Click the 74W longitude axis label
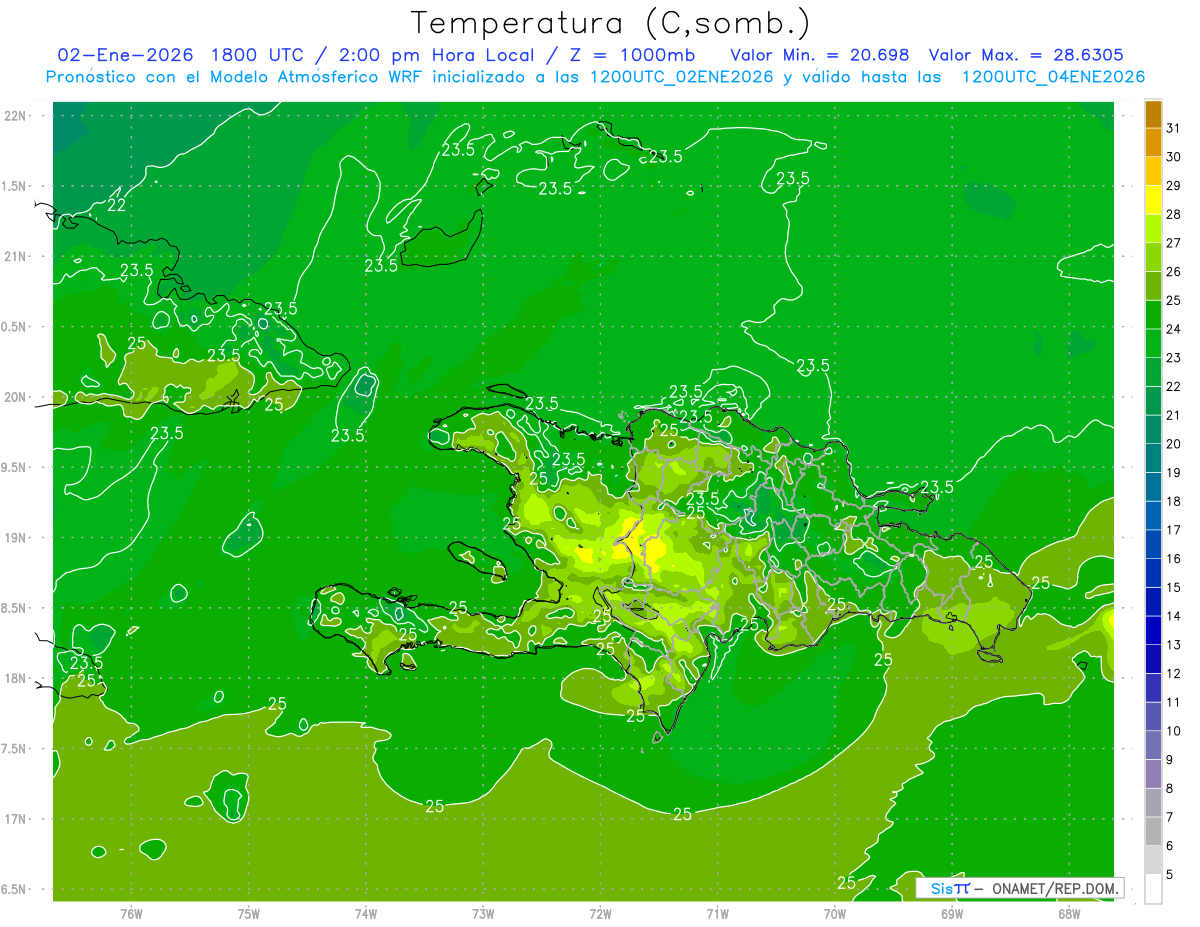The image size is (1200, 927). coord(366,914)
